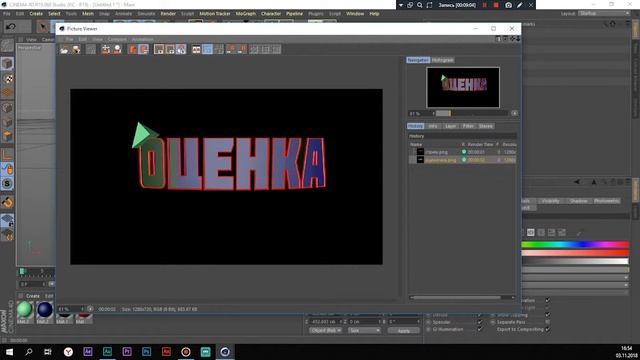Select the live selection cursor tool
Image resolution: width=640 pixels, height=360 pixels.
[x=42, y=27]
